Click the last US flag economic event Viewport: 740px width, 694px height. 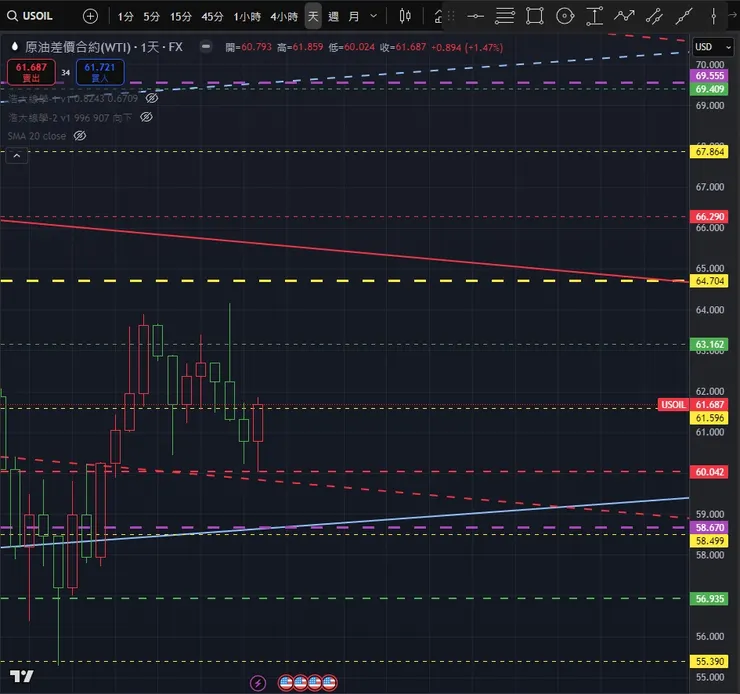point(329,683)
